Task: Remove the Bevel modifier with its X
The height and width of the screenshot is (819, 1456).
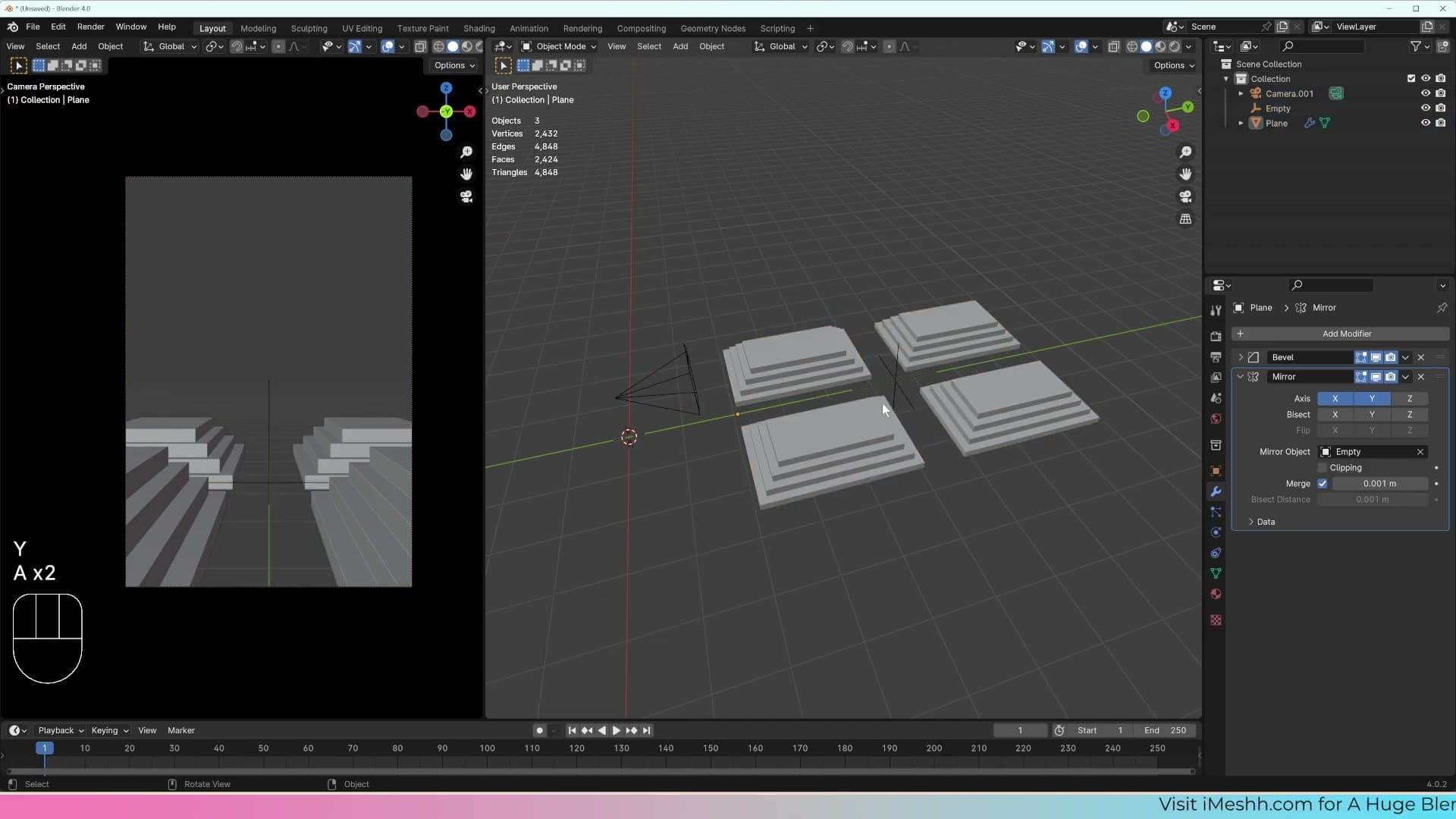Action: point(1421,357)
